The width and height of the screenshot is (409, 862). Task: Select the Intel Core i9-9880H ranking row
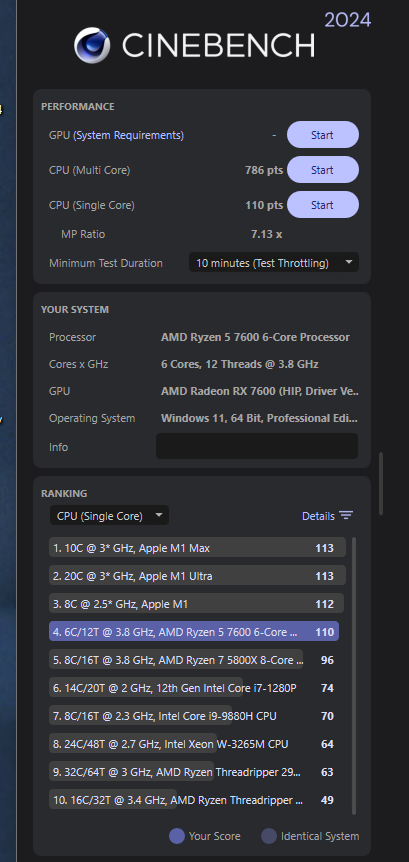point(192,716)
